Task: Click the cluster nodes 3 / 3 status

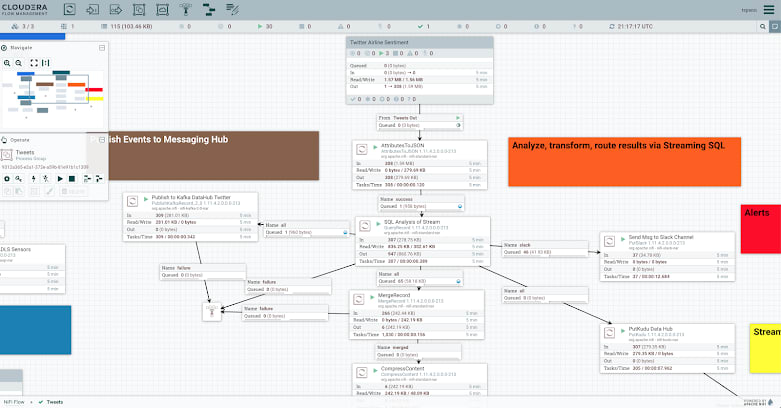Action: pyautogui.click(x=23, y=26)
